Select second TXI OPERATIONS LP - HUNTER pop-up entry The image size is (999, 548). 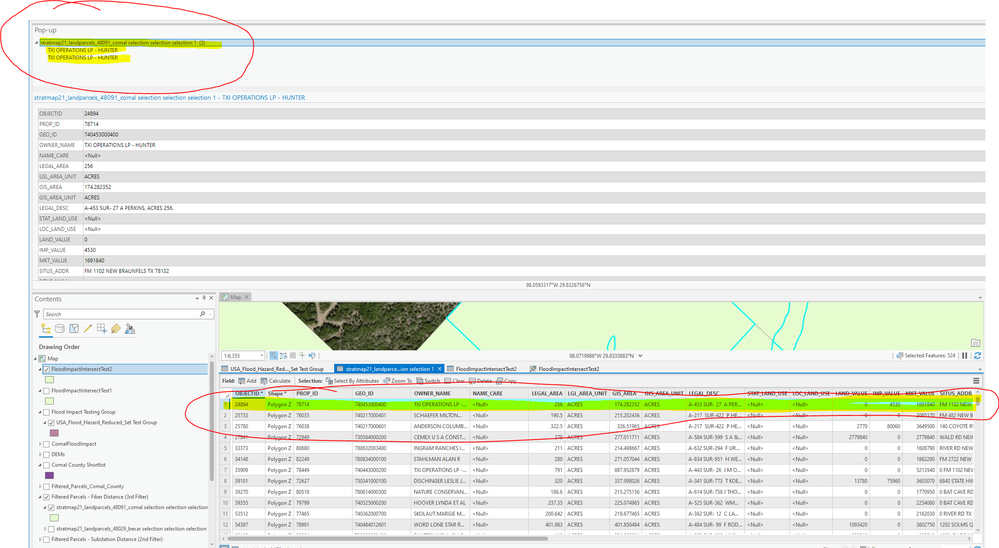[83, 58]
